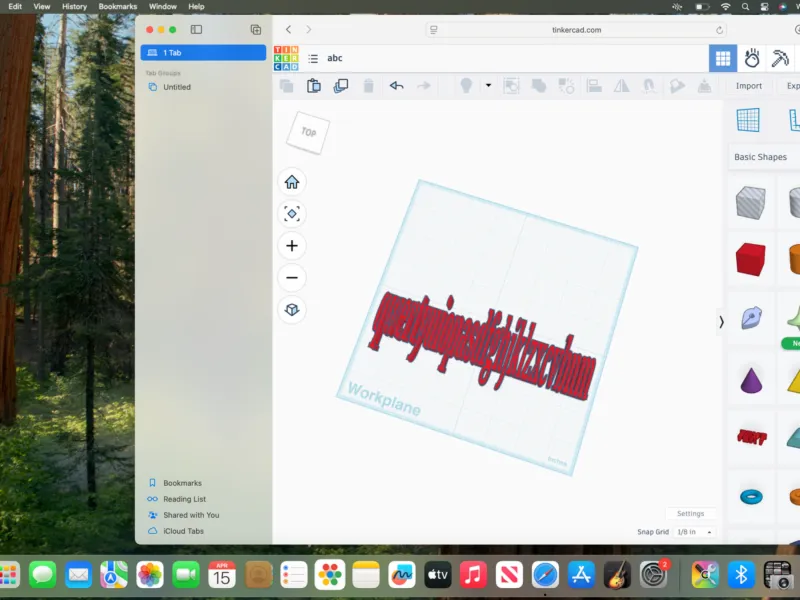The image size is (800, 600).
Task: Click the Group shapes icon
Action: point(539,86)
